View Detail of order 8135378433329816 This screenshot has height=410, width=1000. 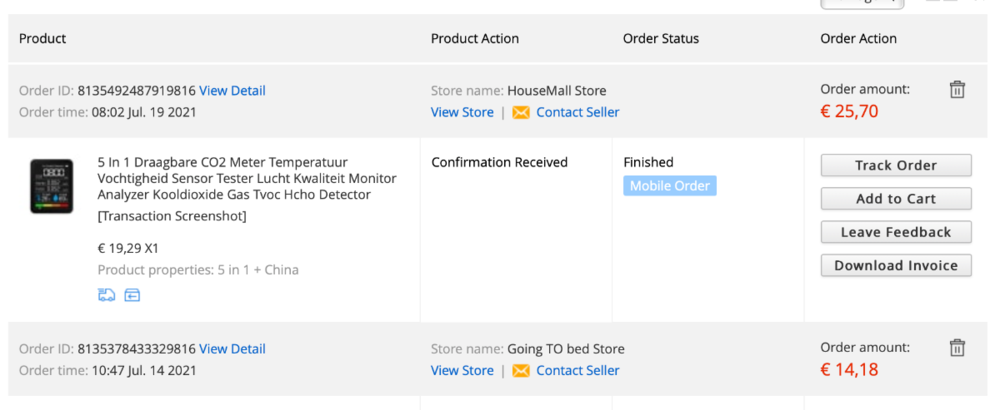tap(232, 348)
